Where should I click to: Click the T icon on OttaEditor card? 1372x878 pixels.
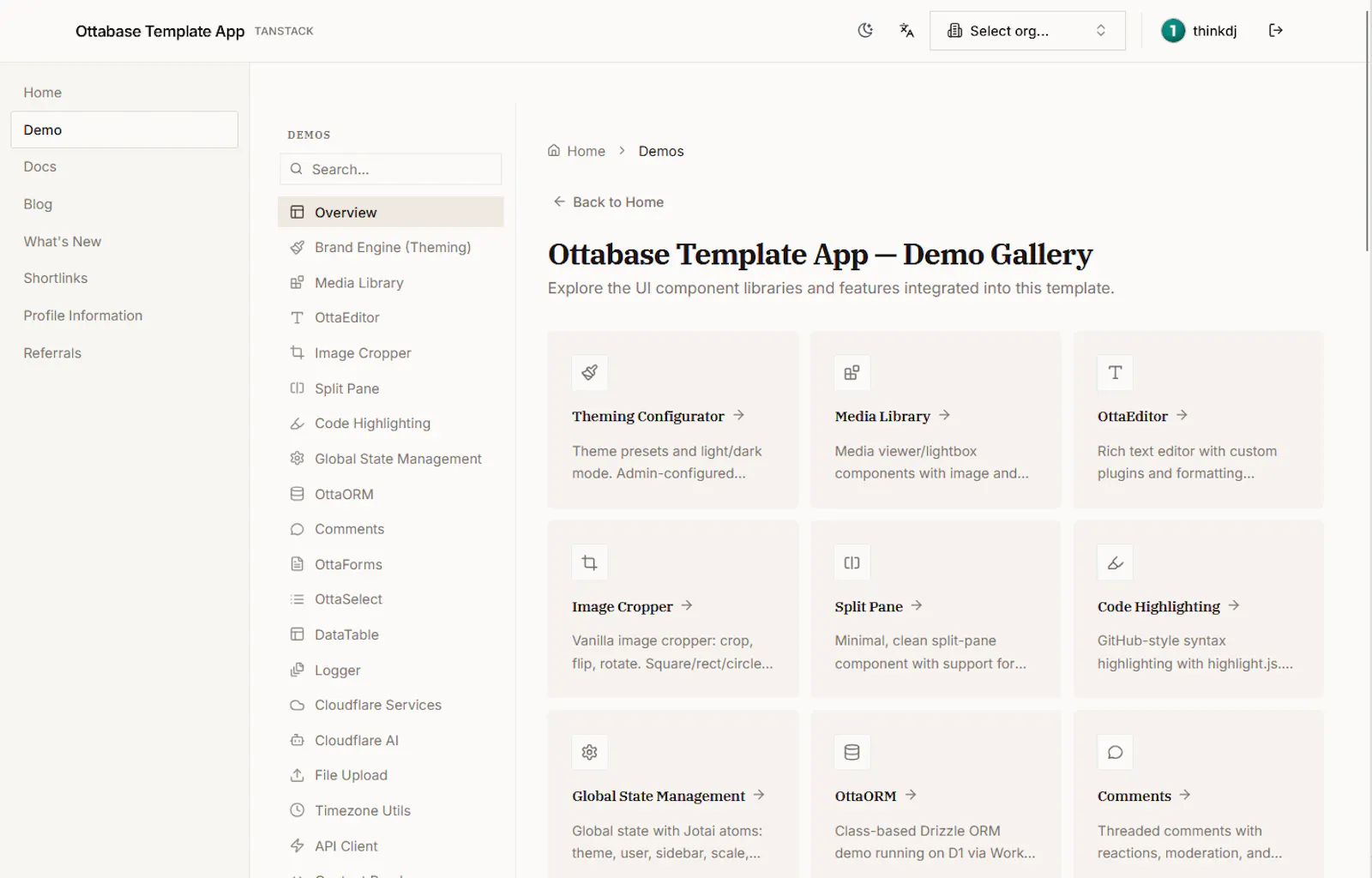pyautogui.click(x=1115, y=372)
